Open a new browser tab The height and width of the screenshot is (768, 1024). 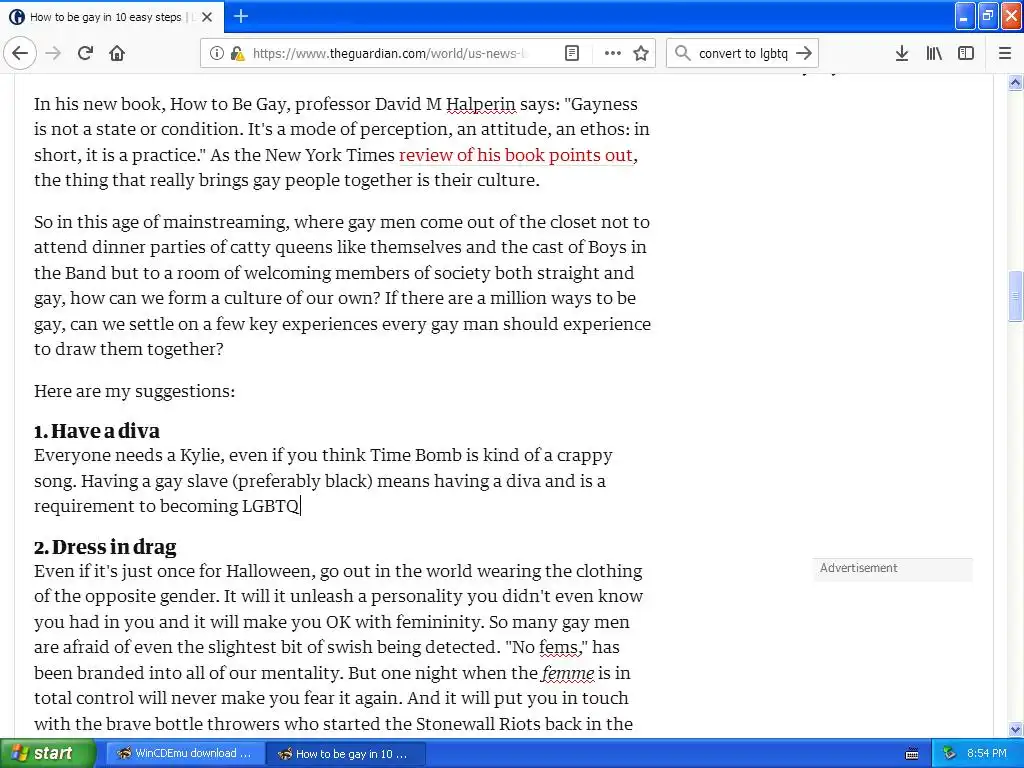(241, 16)
